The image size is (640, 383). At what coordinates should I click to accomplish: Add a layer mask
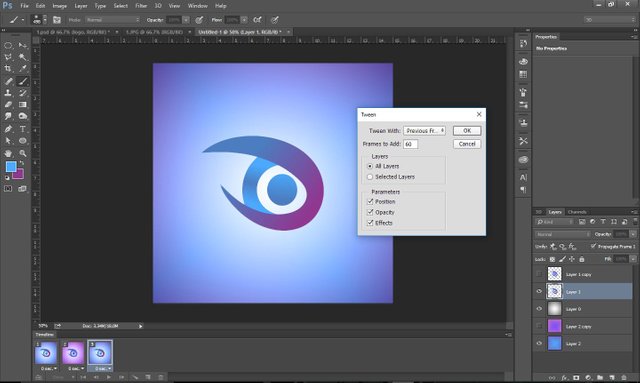click(x=576, y=378)
